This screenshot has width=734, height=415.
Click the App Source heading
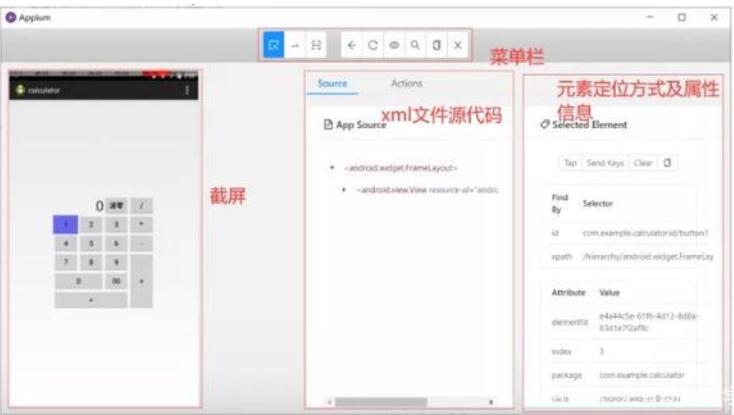point(360,125)
